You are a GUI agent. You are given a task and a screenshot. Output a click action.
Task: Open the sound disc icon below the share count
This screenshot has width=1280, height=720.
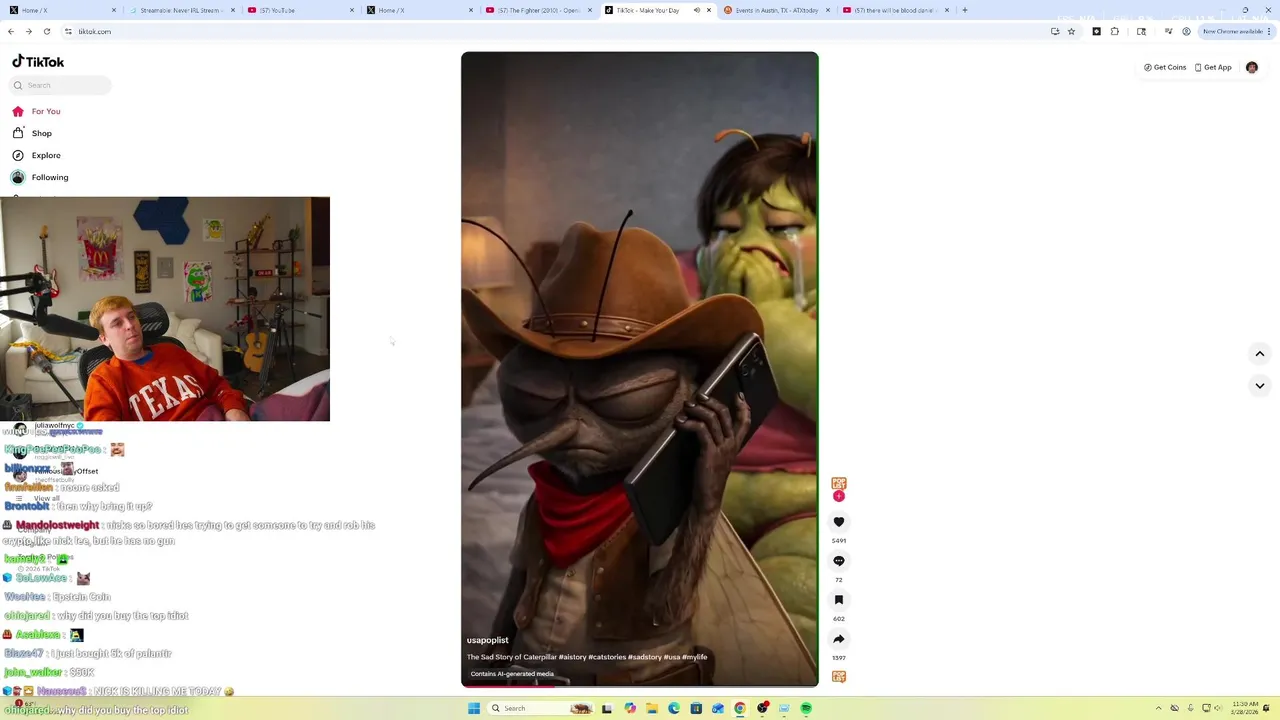839,677
